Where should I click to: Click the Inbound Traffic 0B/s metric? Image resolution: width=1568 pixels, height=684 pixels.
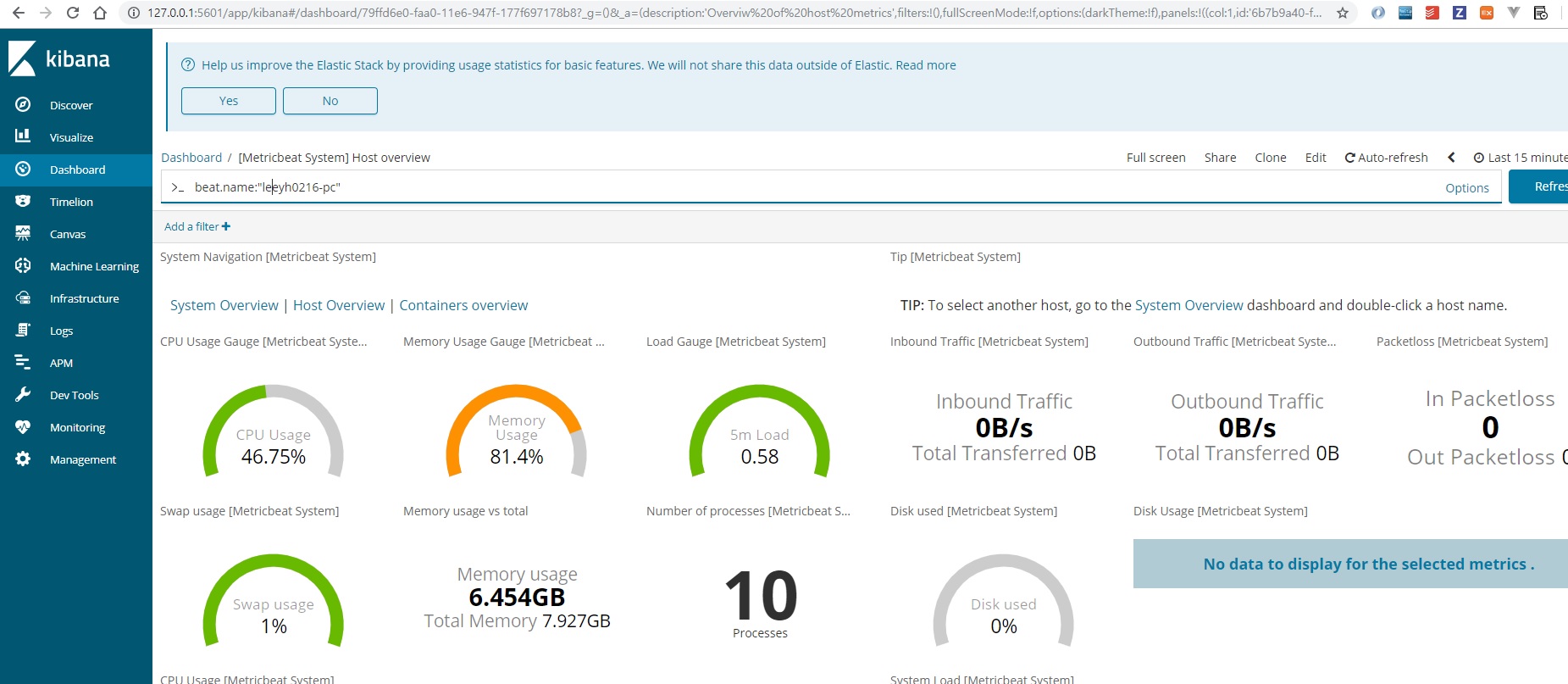(1004, 427)
